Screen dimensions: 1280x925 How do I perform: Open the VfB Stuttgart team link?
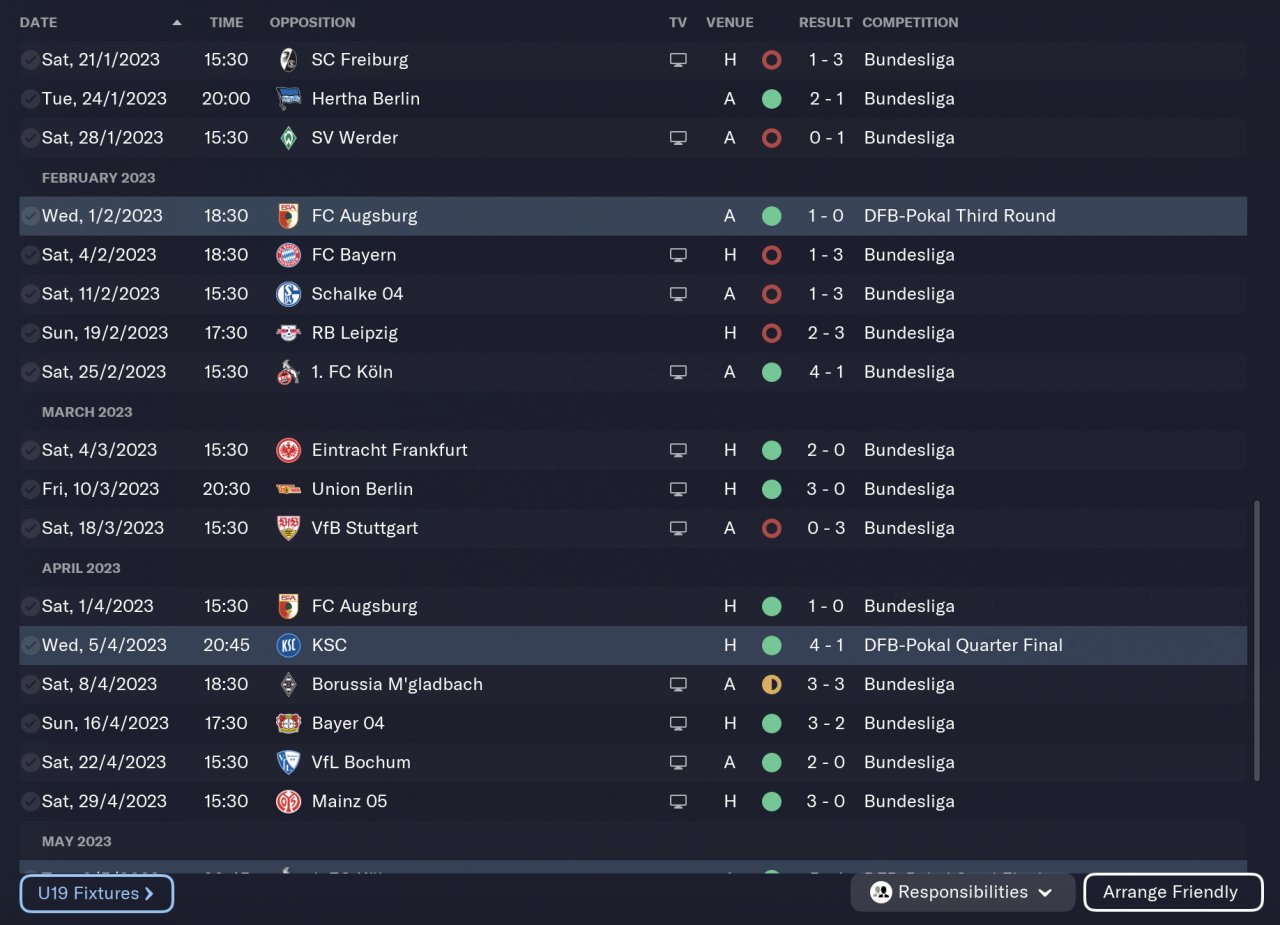[x=364, y=528]
